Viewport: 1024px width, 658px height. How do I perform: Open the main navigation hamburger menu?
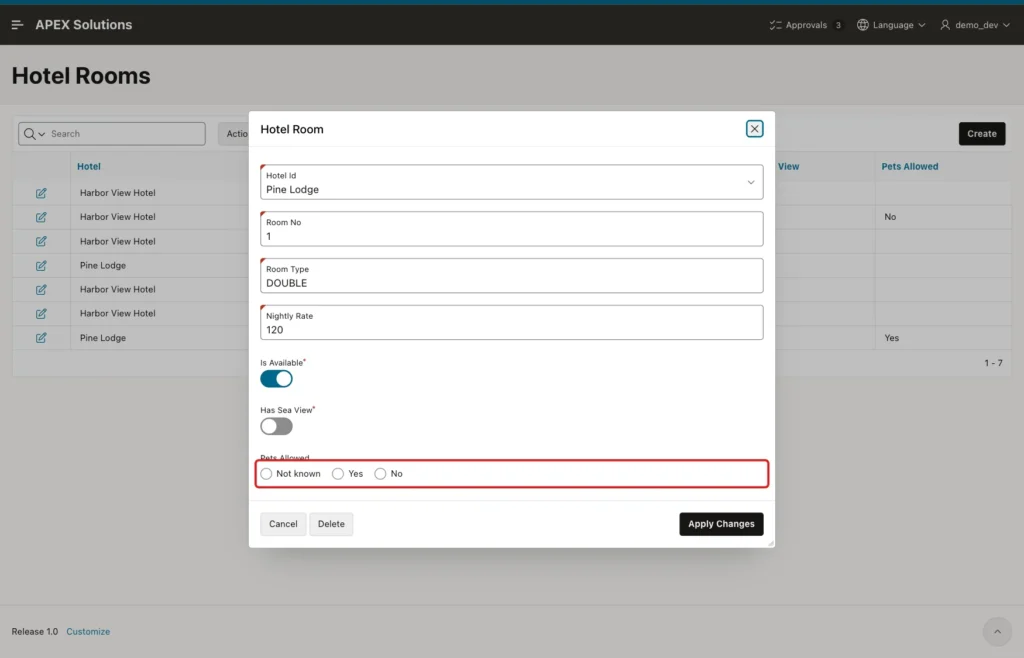18,25
